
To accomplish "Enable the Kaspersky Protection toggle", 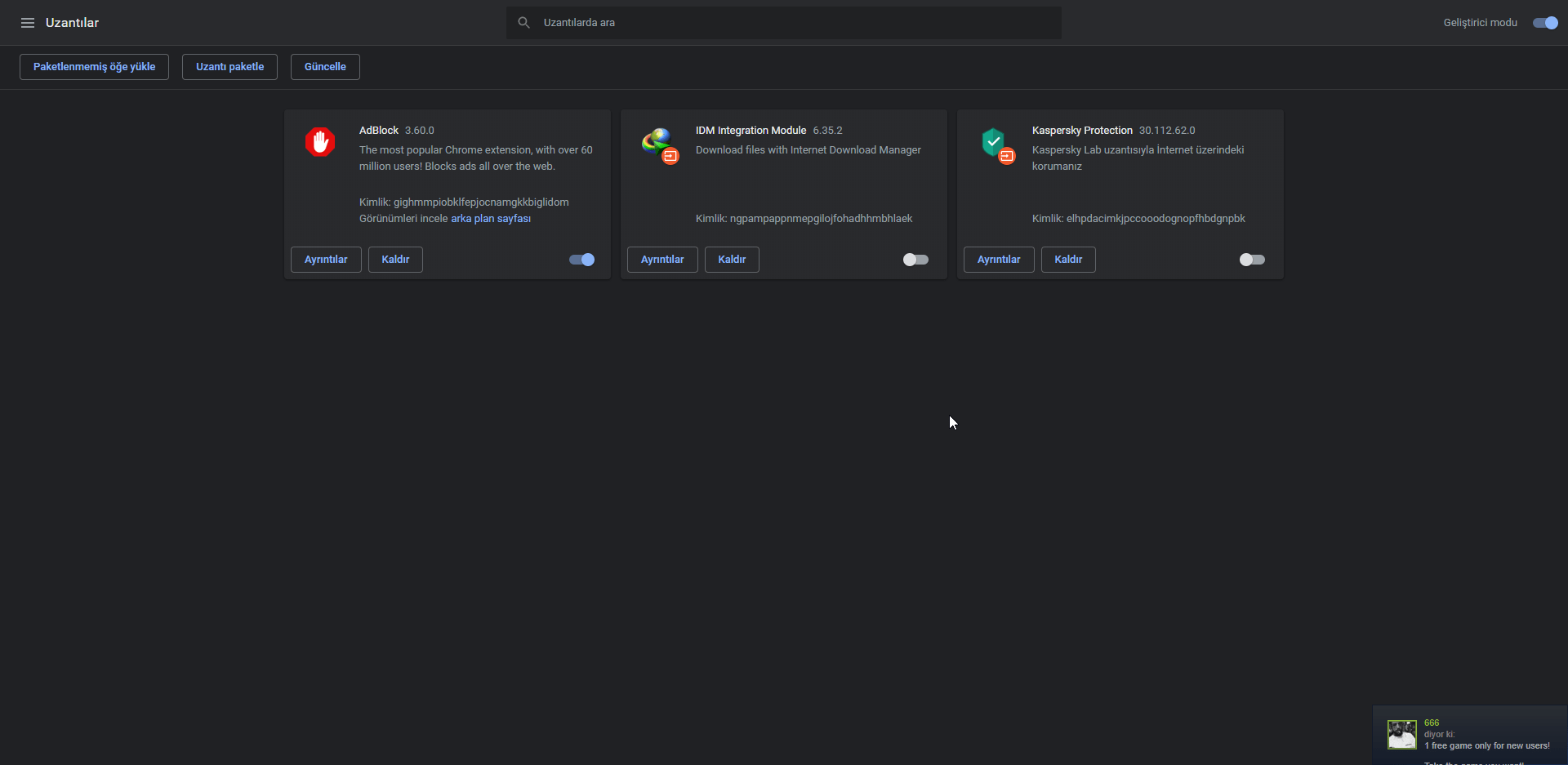I will point(1252,260).
